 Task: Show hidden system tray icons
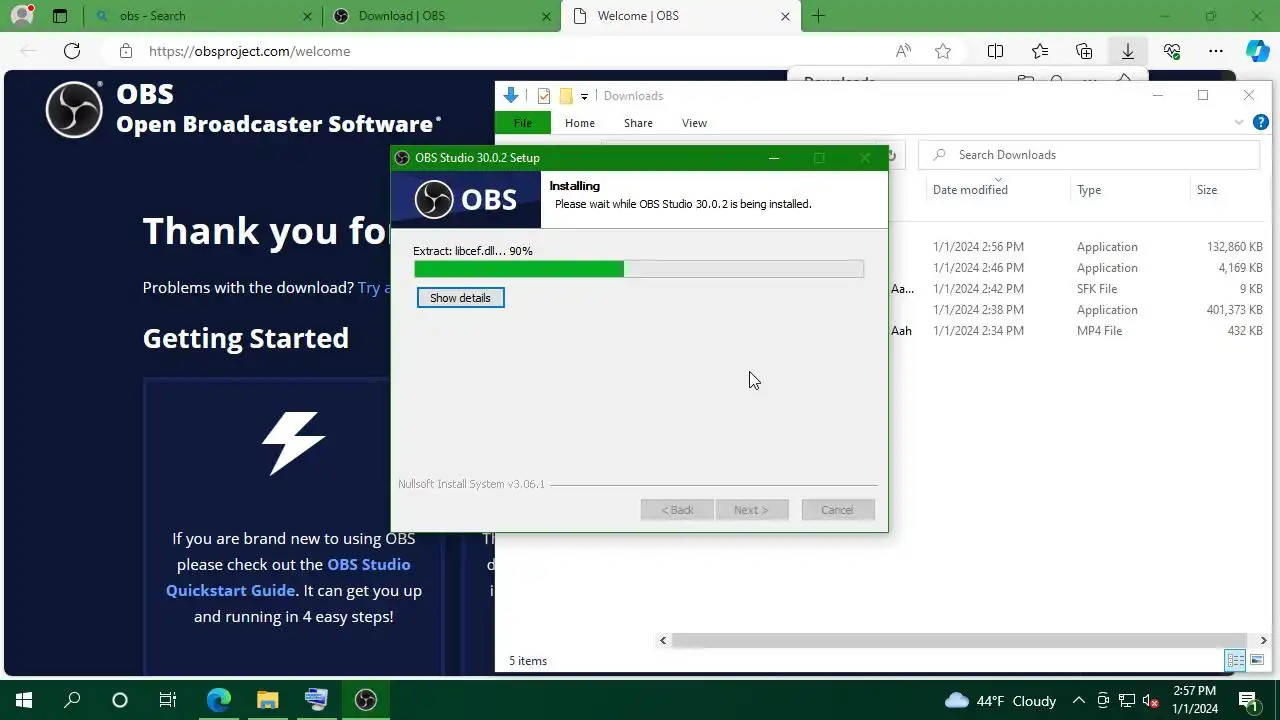[1078, 701]
